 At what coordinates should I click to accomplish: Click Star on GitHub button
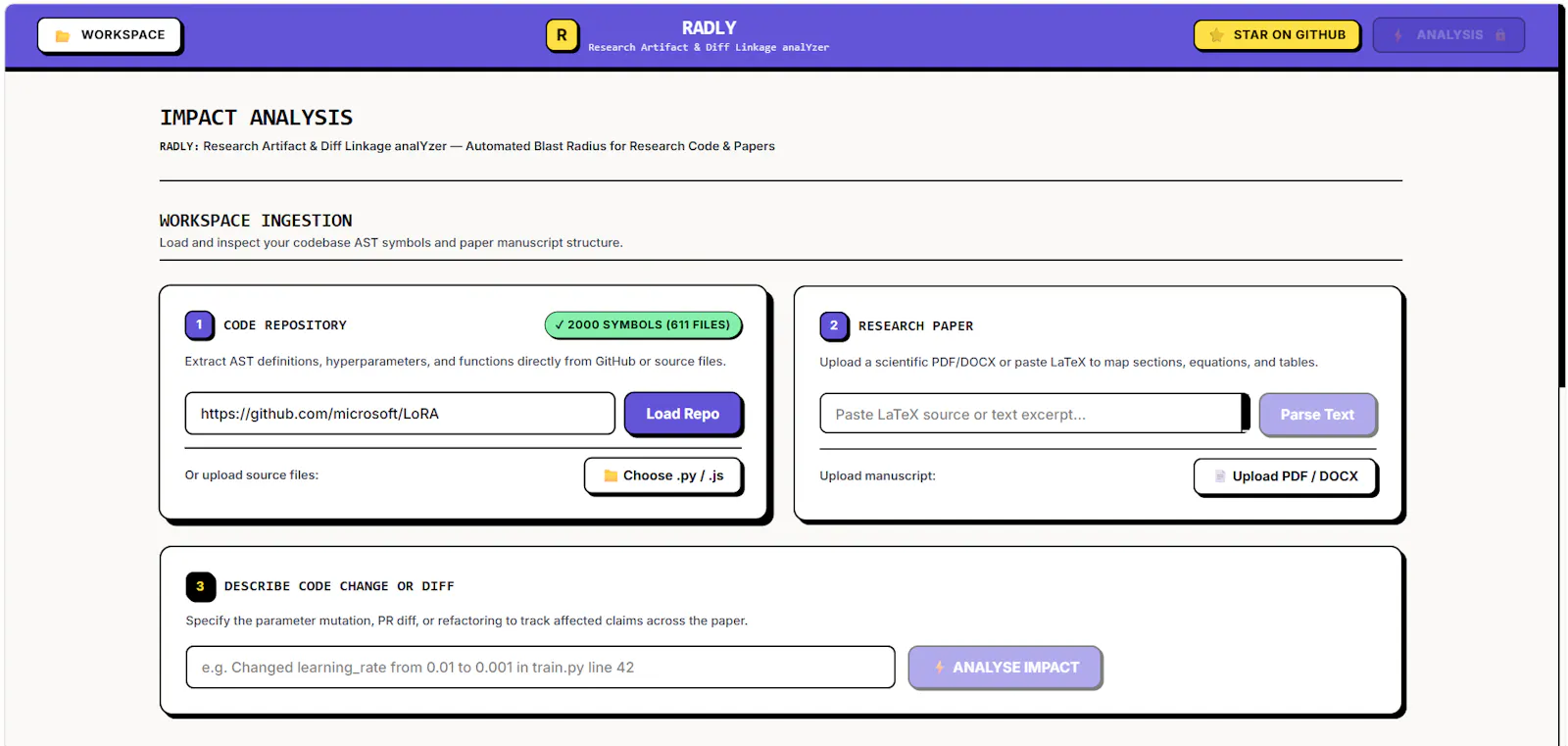(x=1277, y=34)
